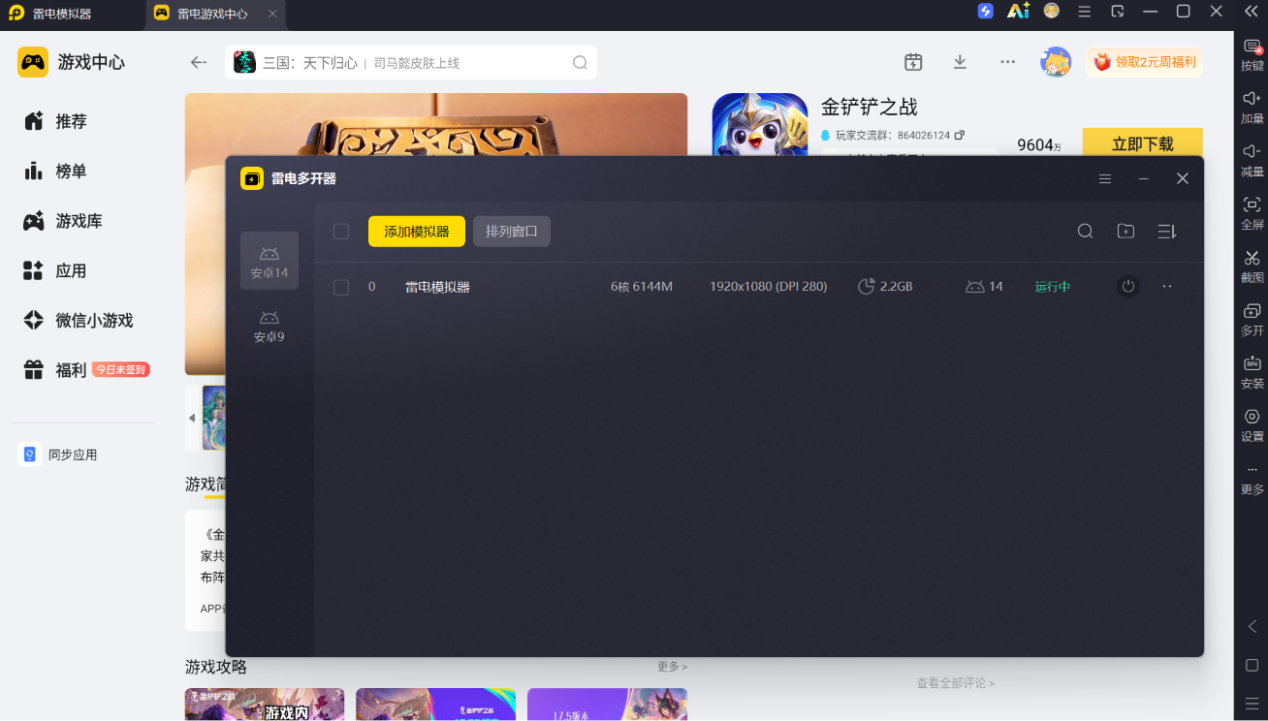Open Android recent apps menu icon
1268x721 pixels.
[x=1252, y=704]
